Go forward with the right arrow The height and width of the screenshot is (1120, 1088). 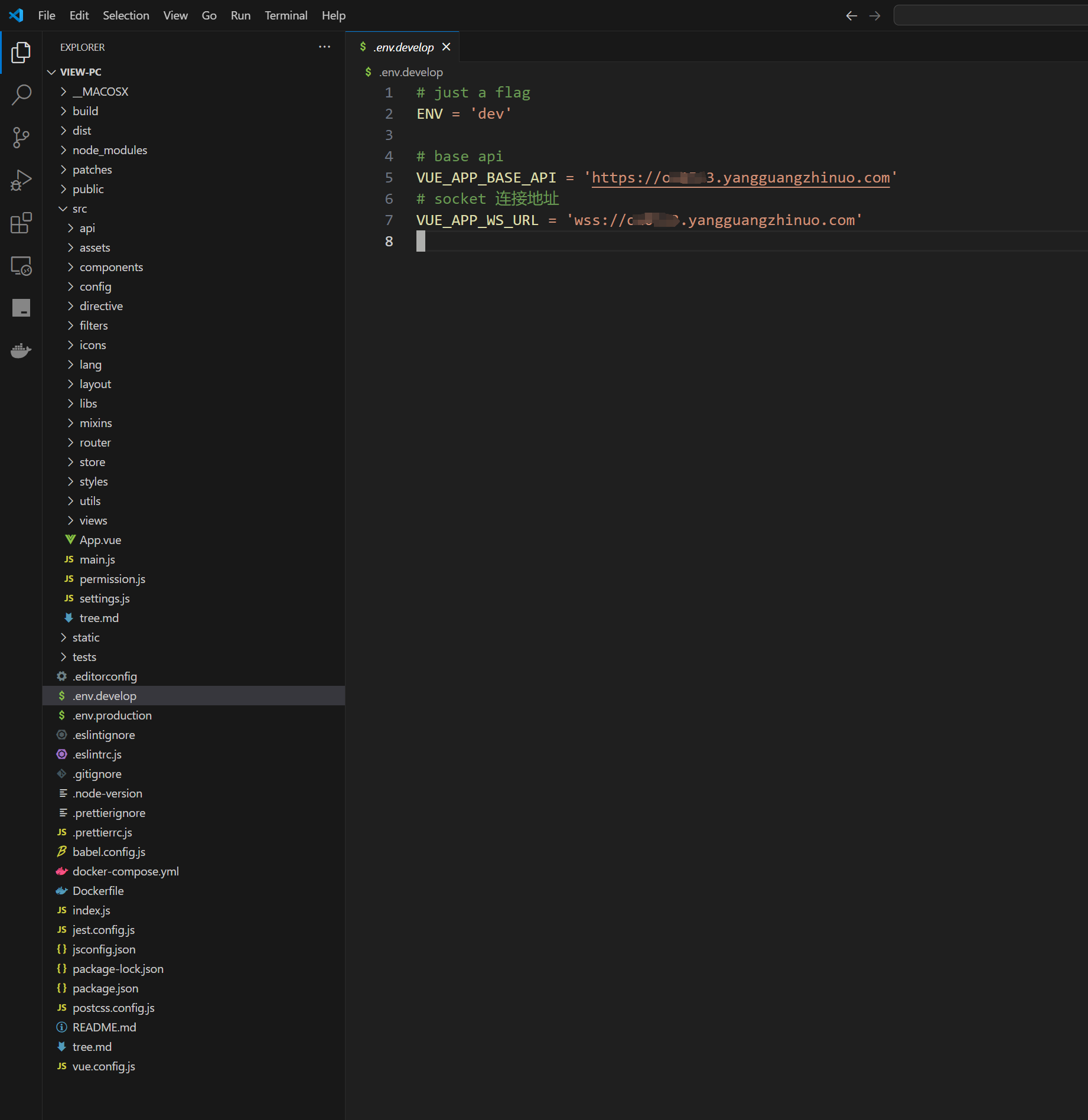[x=875, y=15]
